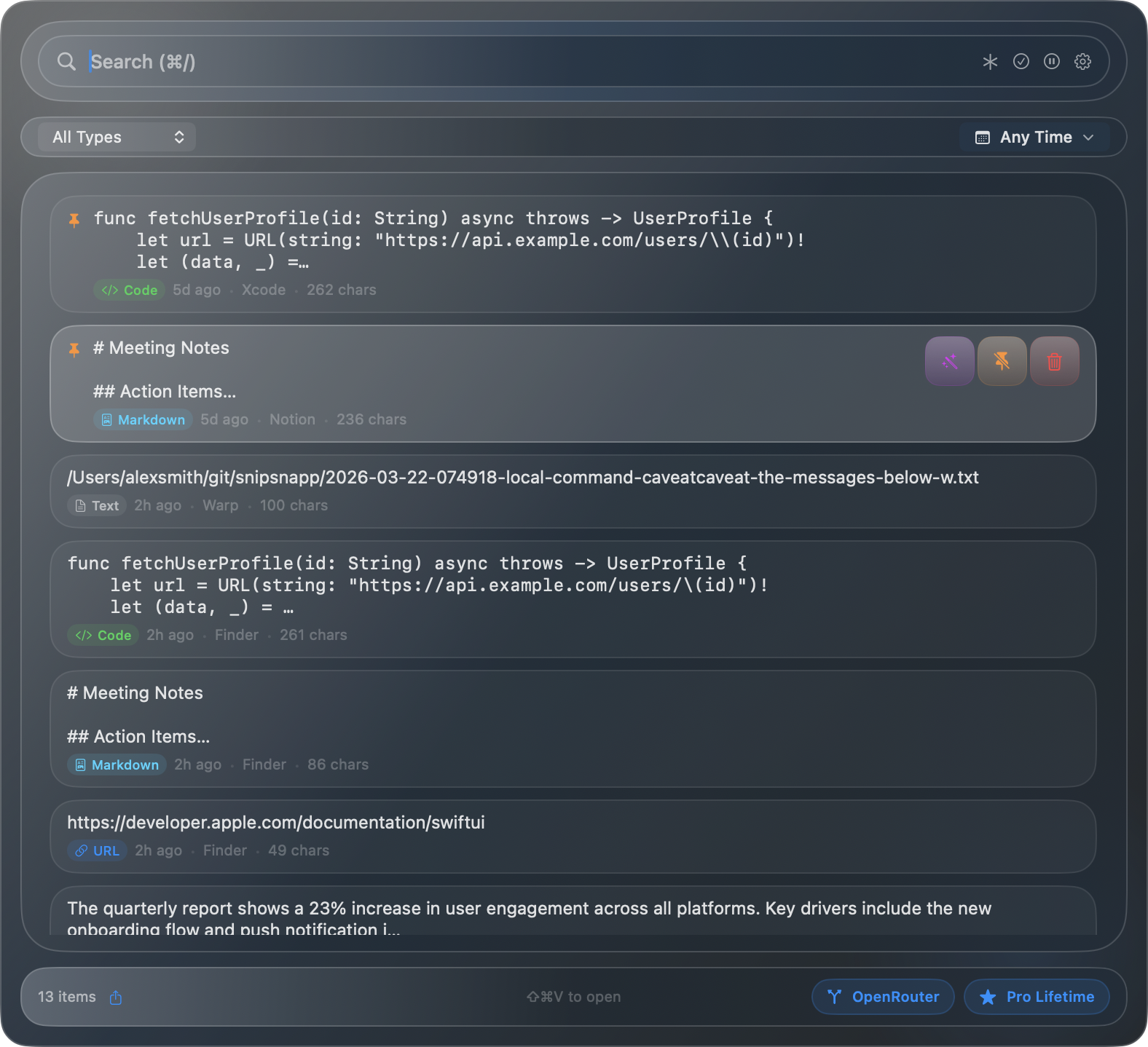This screenshot has height=1047, width=1148.
Task: Select the developer.apple.com swiftui URL clip
Action: [x=573, y=837]
